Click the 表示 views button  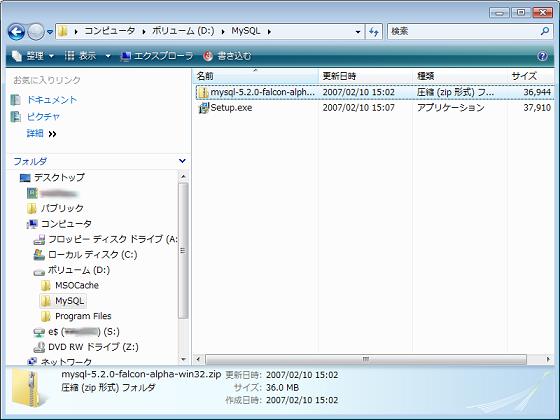(81, 56)
